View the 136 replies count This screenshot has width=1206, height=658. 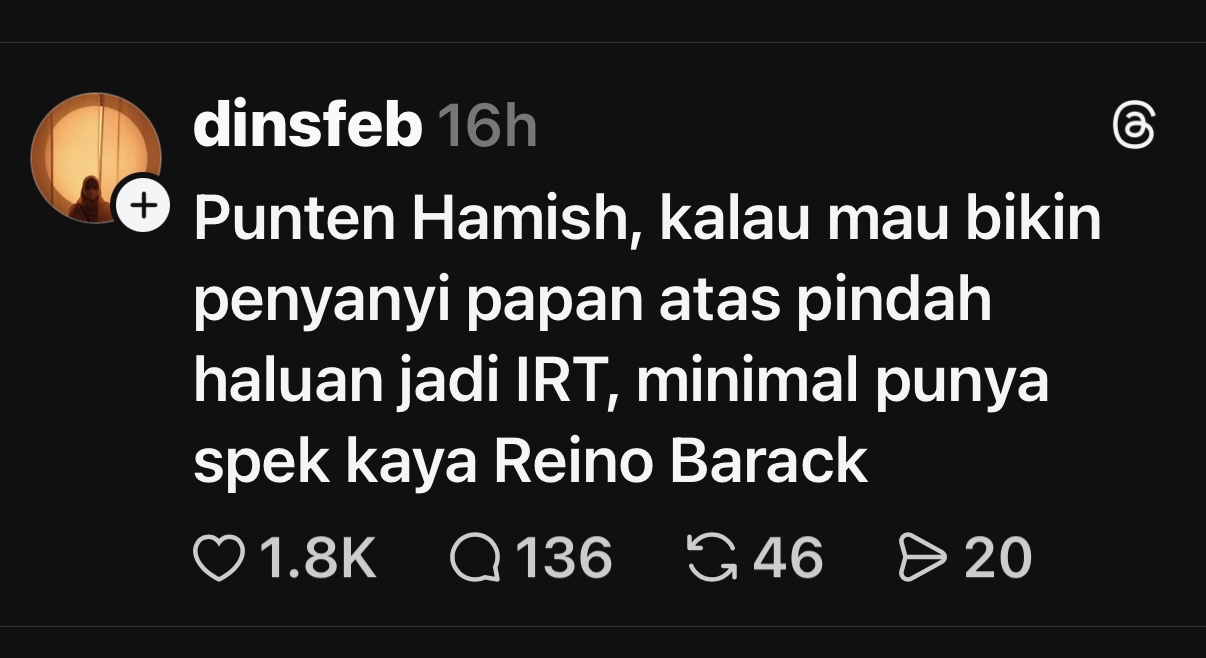(x=563, y=558)
